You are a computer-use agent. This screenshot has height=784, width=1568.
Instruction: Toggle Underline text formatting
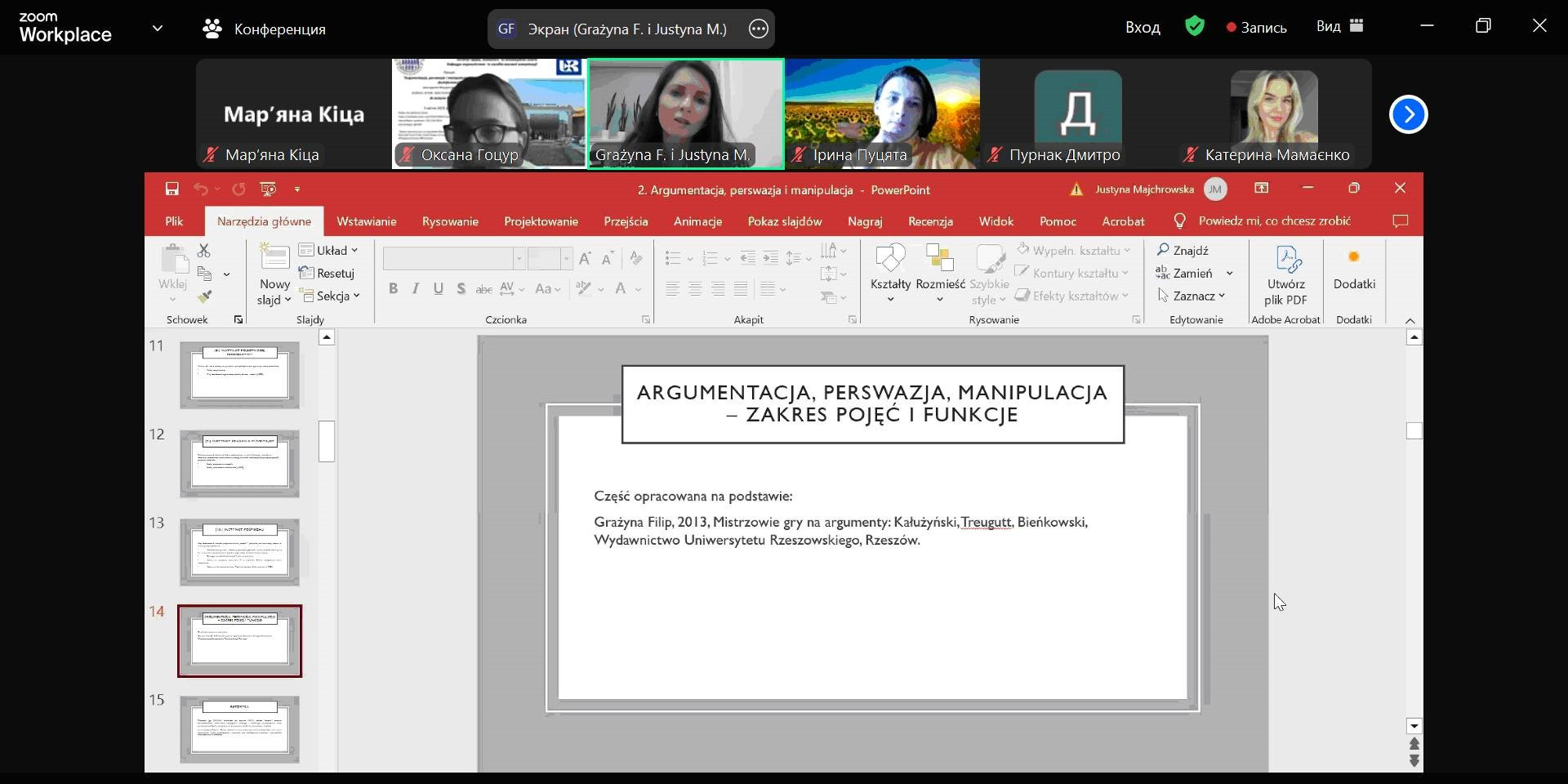click(x=439, y=288)
